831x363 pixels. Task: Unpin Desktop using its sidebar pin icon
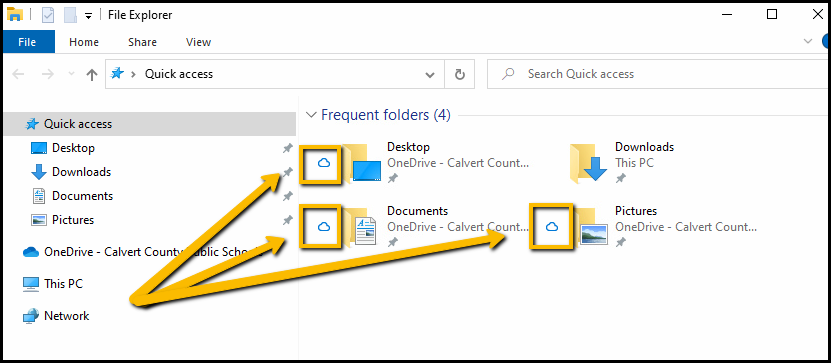pos(287,148)
